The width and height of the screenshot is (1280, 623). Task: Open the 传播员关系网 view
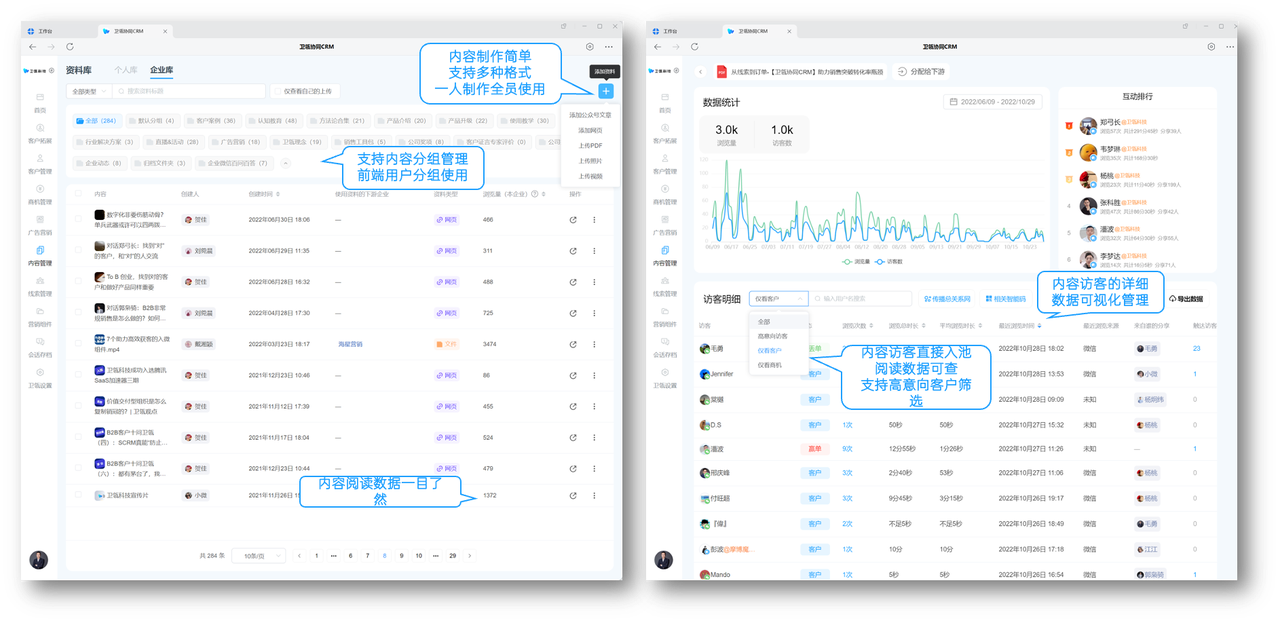tap(947, 299)
